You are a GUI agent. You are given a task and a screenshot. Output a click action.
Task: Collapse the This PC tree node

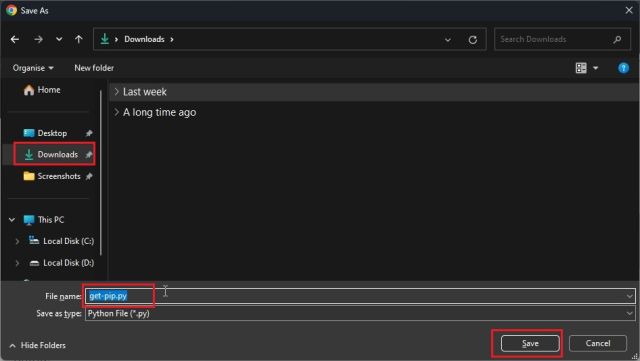point(12,220)
